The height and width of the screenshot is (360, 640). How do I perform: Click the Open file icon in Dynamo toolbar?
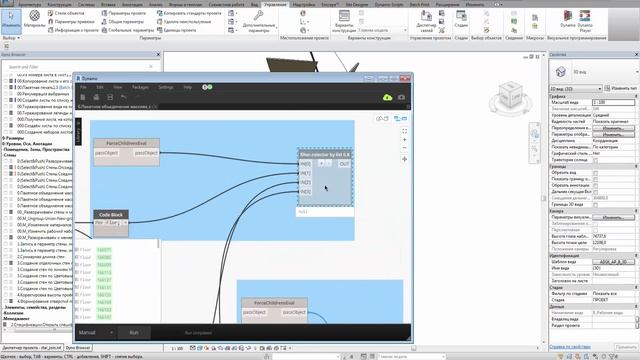pos(96,97)
